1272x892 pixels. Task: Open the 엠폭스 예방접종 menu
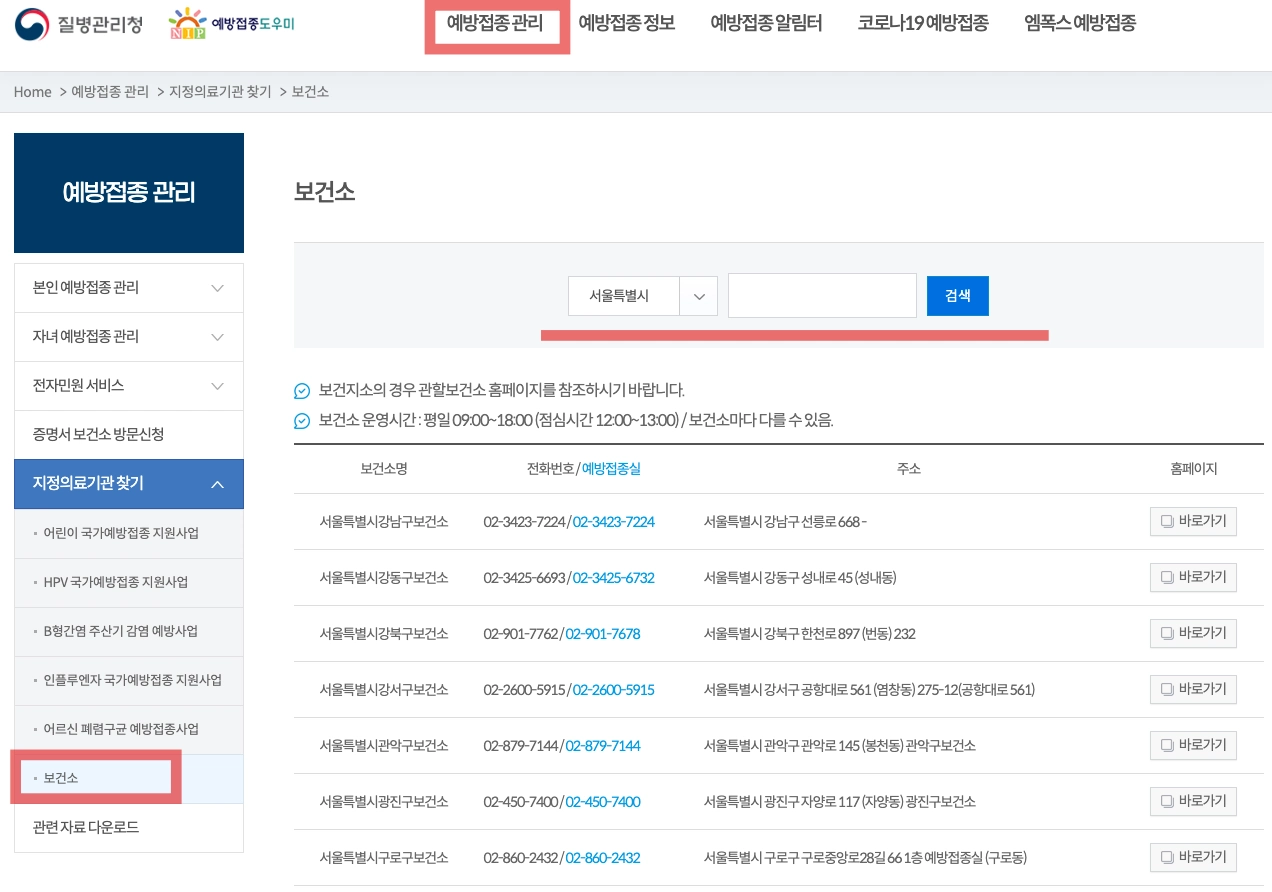tap(1079, 23)
